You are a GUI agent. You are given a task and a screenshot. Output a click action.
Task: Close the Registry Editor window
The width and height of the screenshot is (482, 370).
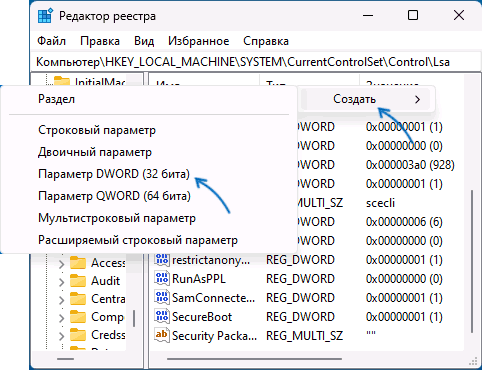click(x=459, y=15)
